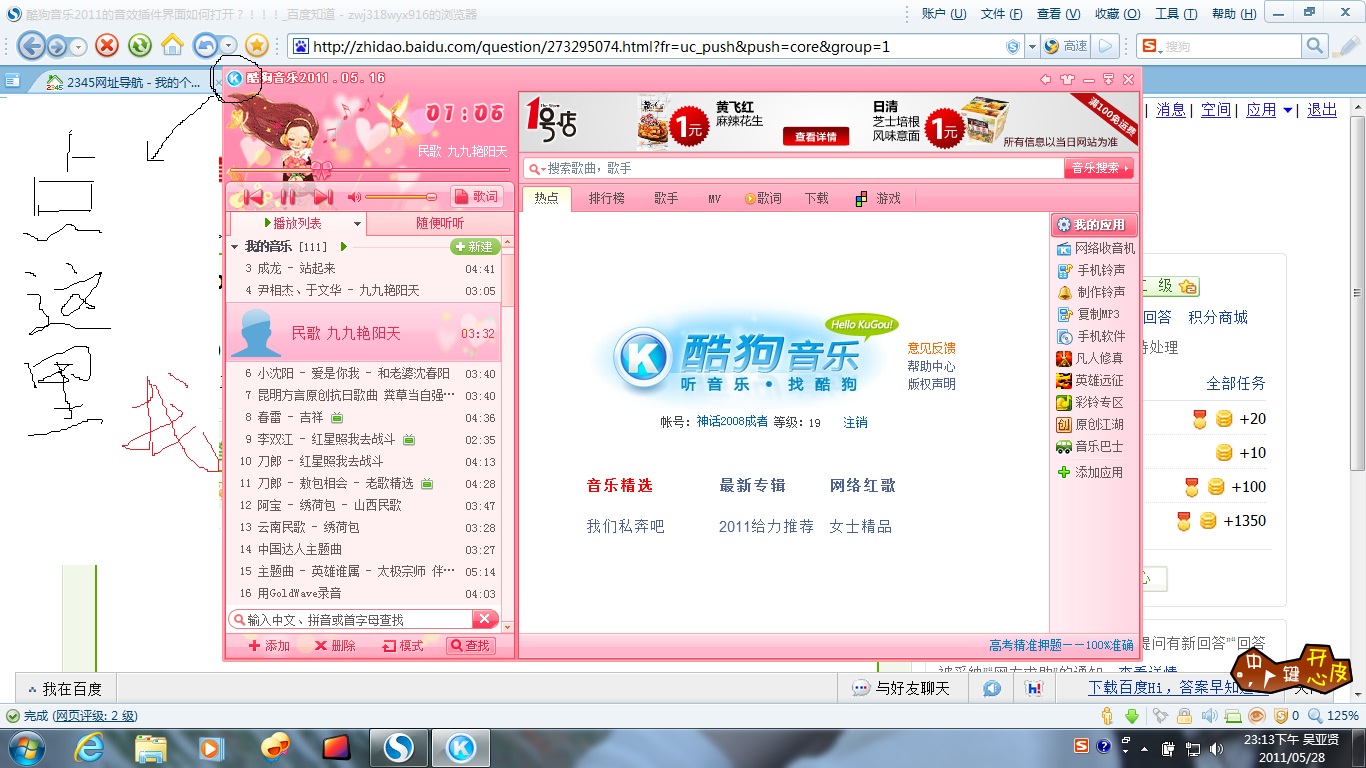Collapse the 我的音乐 playlist group
This screenshot has width=1366, height=768.
coord(233,245)
